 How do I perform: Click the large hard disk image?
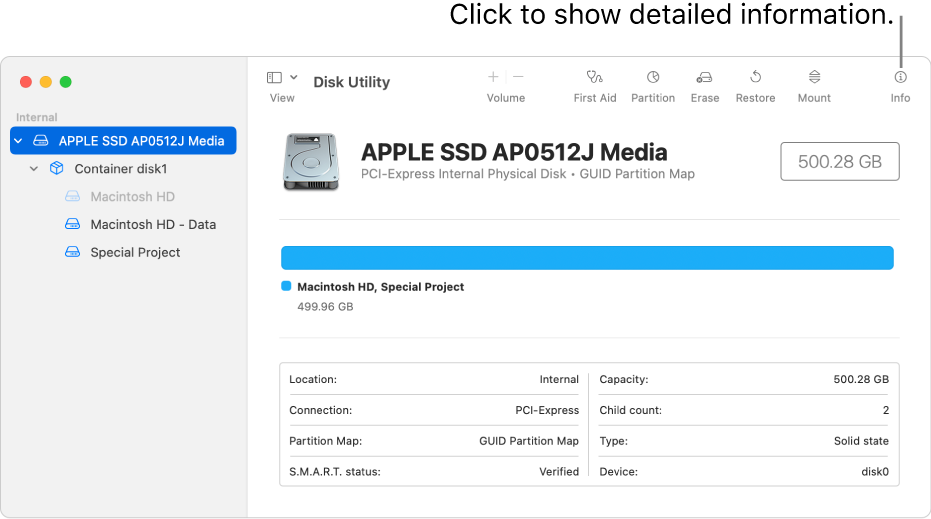(311, 162)
